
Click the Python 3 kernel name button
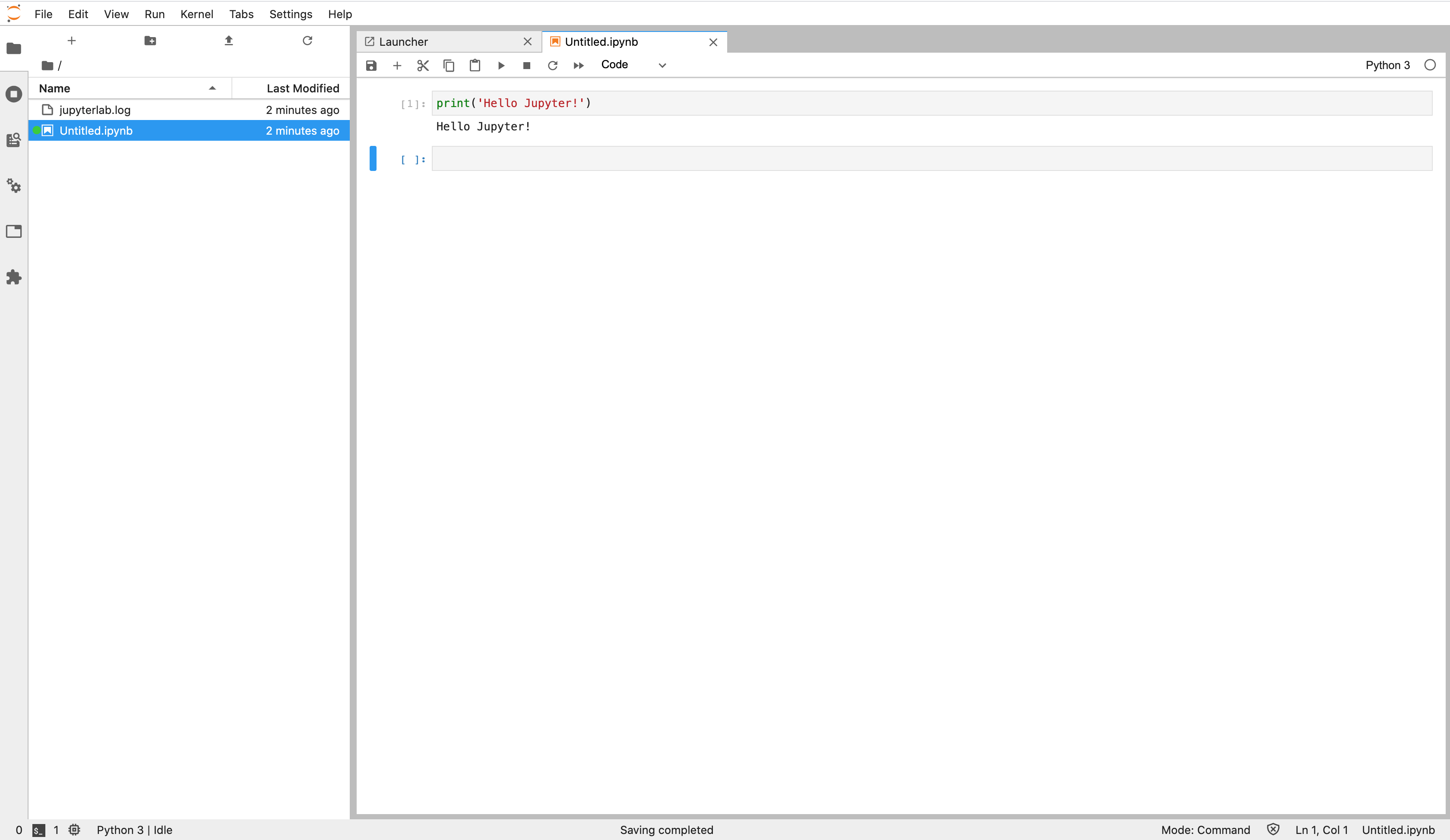pyautogui.click(x=1387, y=65)
